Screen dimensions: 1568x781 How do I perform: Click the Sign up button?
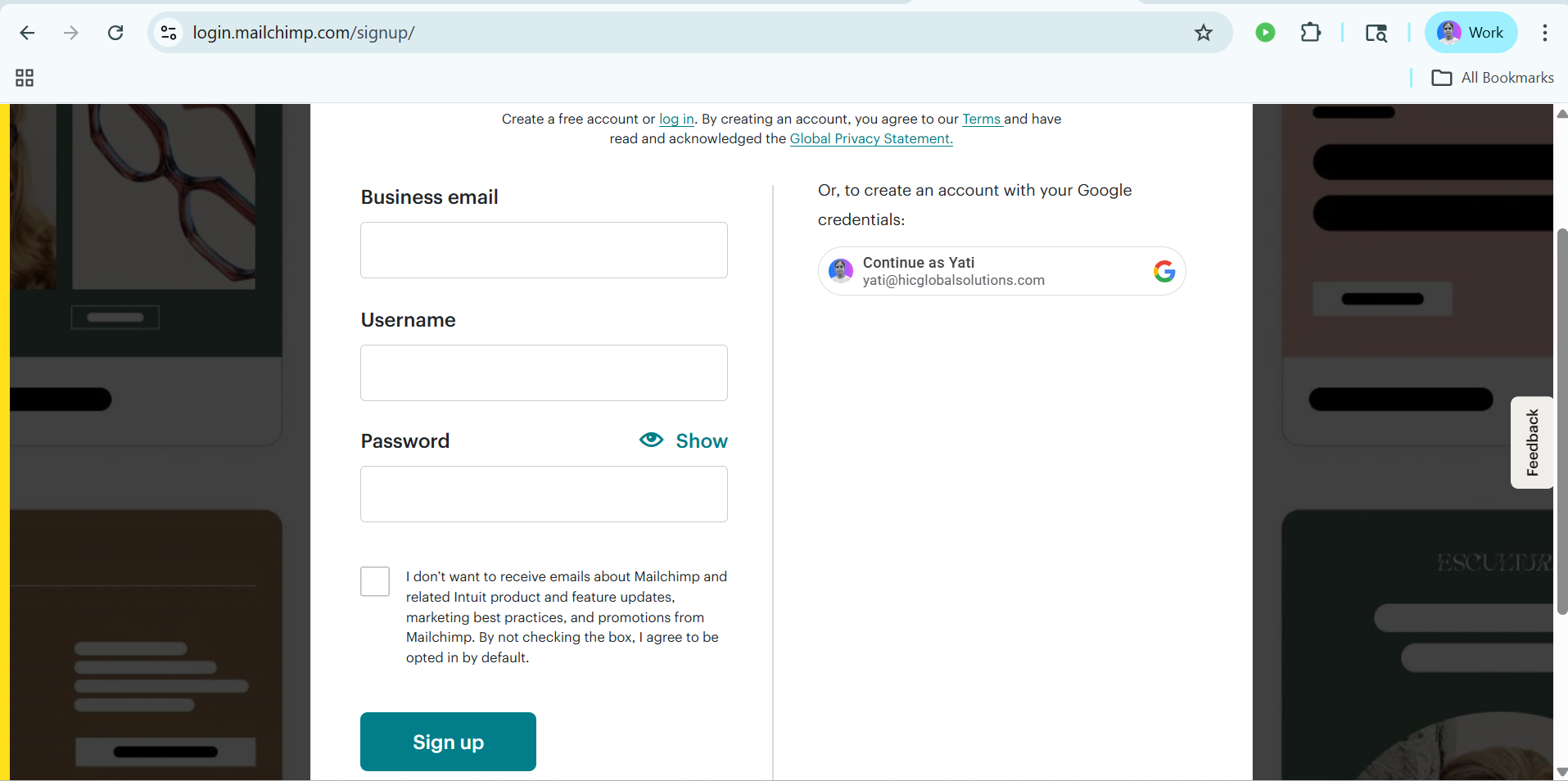[448, 742]
